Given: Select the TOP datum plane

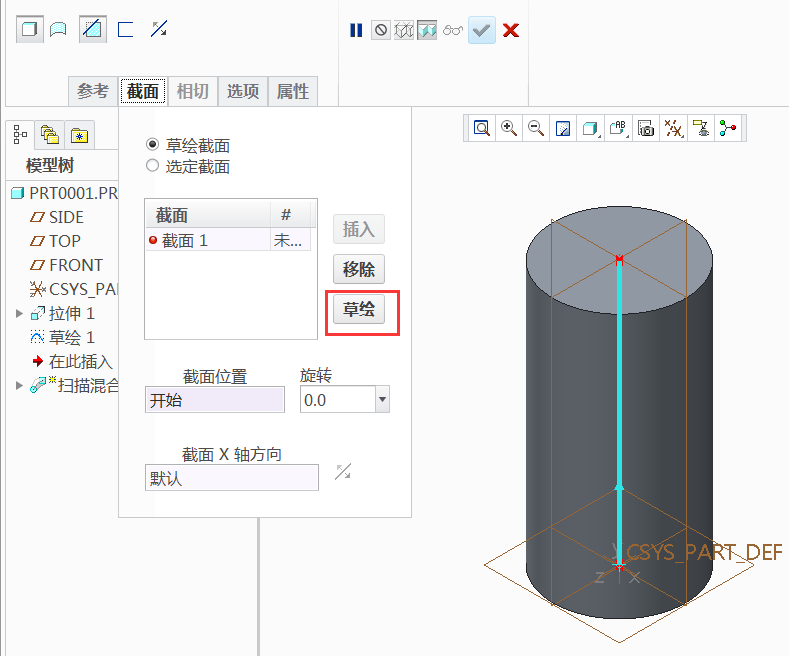Looking at the screenshot, I should point(55,241).
